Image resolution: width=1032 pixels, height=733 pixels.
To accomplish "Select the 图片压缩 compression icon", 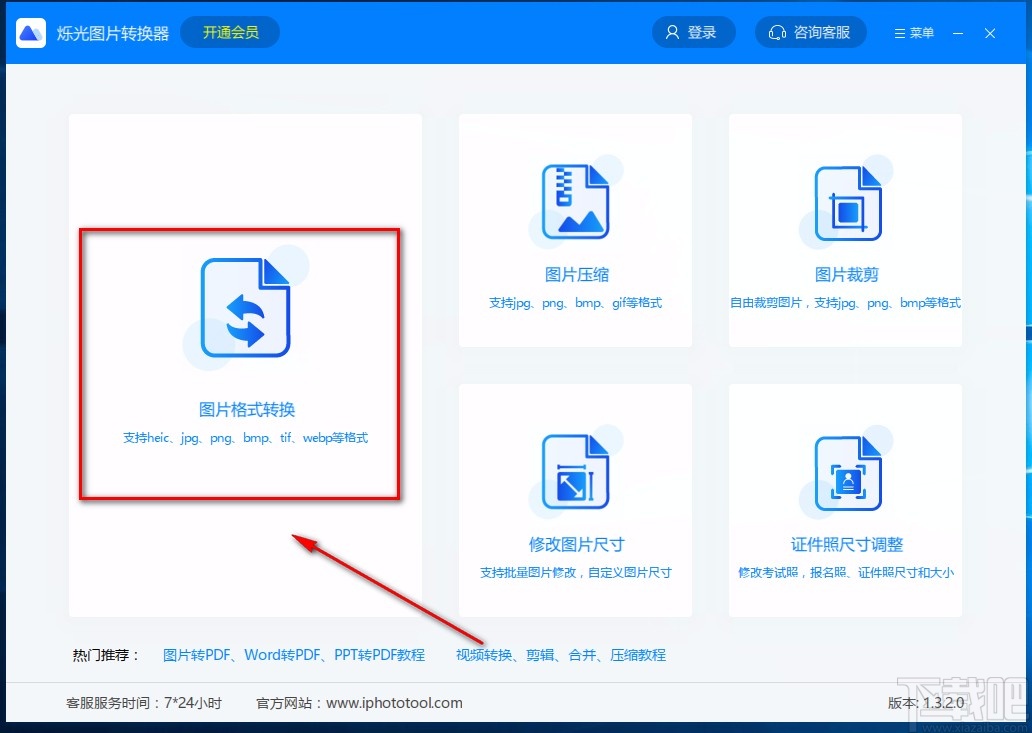I will pos(576,200).
